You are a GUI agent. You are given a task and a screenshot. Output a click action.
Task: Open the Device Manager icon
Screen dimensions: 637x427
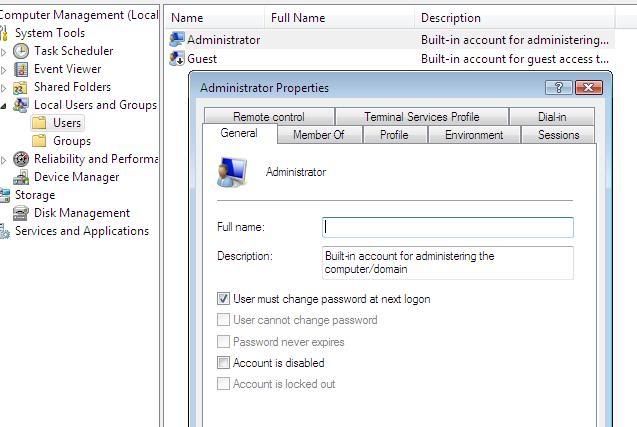[21, 177]
